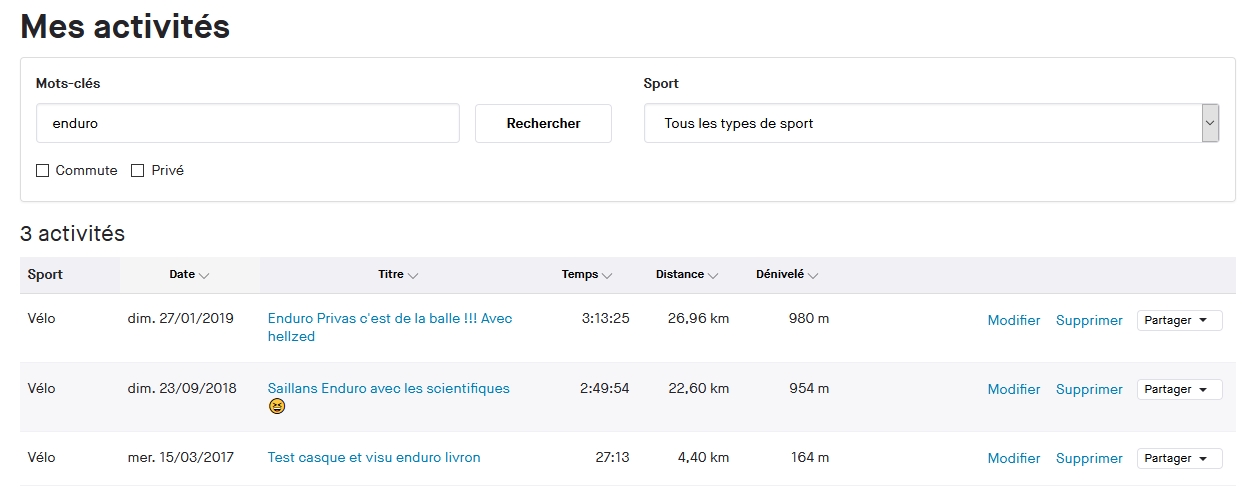
Task: Click Modifier for the Enduro Privas activity
Action: tap(1014, 320)
